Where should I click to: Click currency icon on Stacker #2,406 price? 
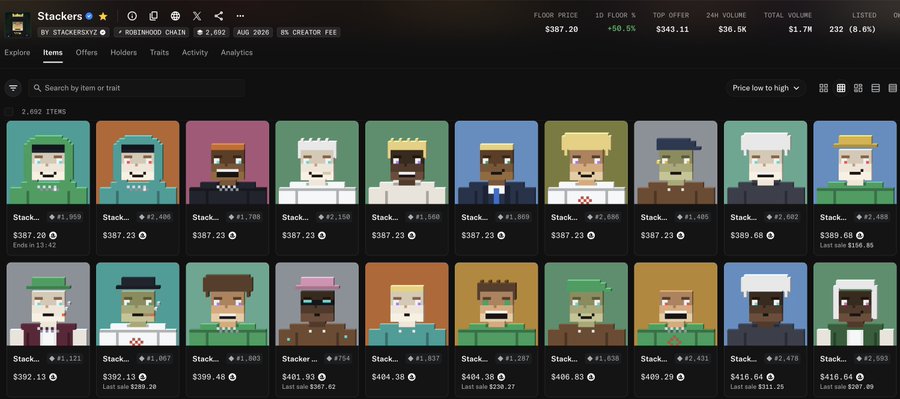tap(142, 235)
